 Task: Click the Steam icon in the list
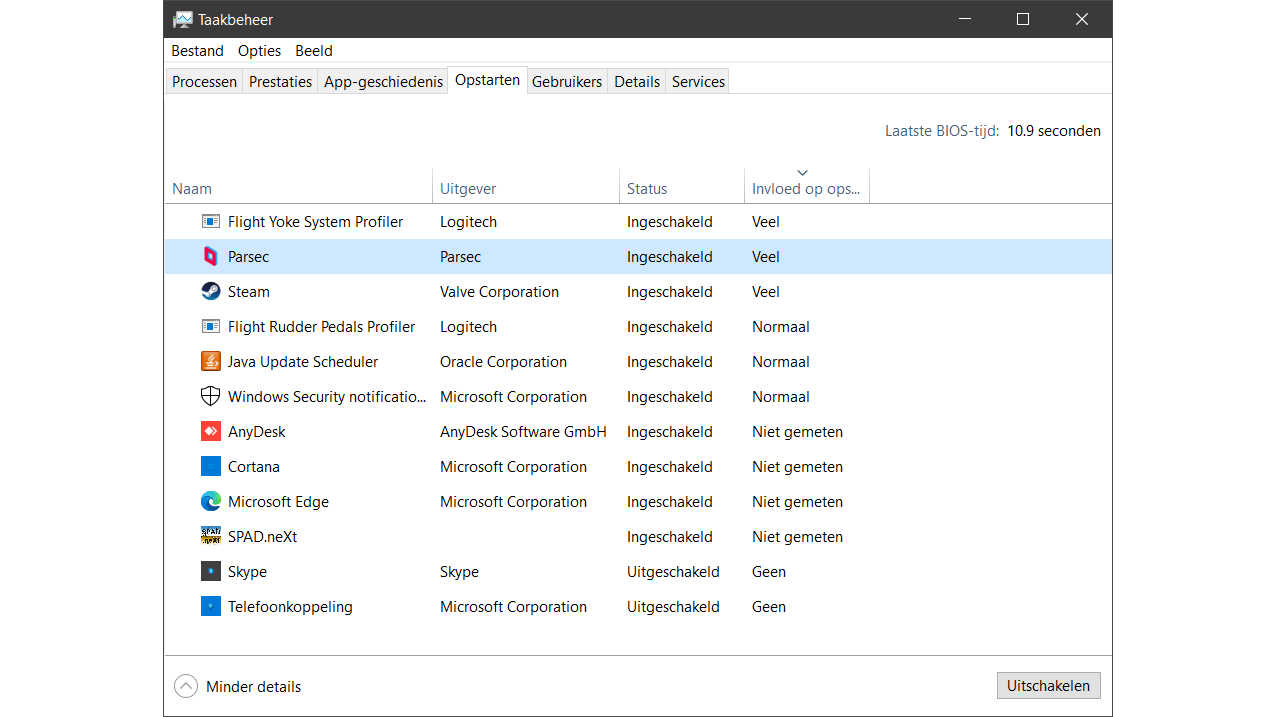[210, 292]
